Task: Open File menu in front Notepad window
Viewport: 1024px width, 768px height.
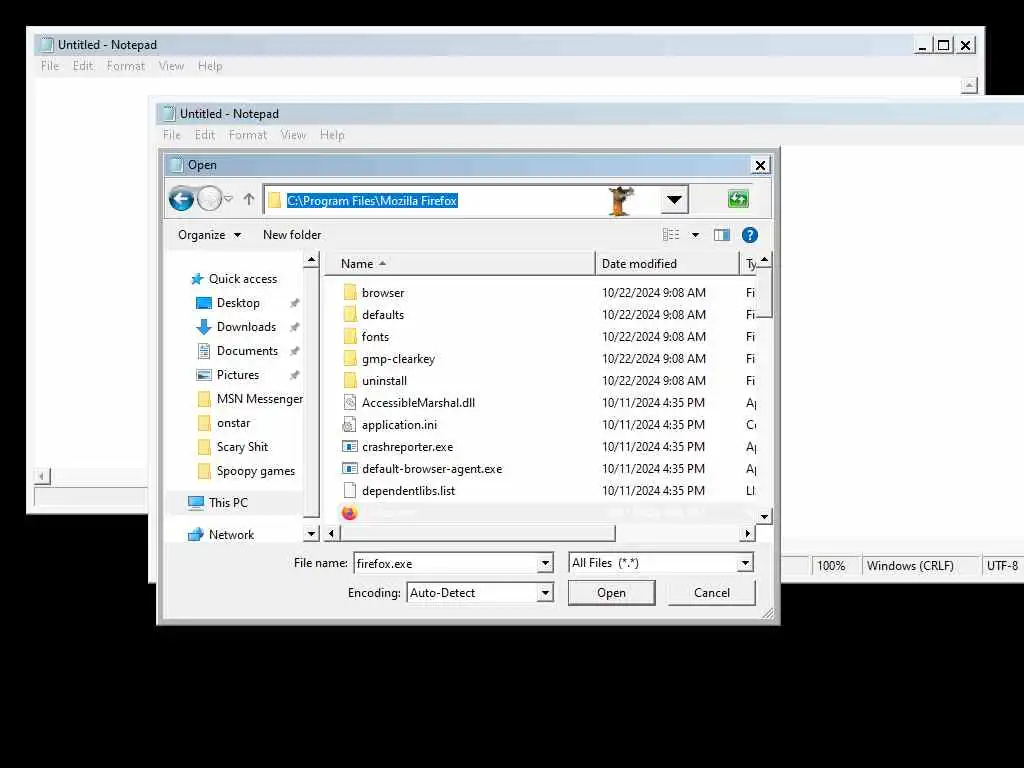Action: (172, 135)
